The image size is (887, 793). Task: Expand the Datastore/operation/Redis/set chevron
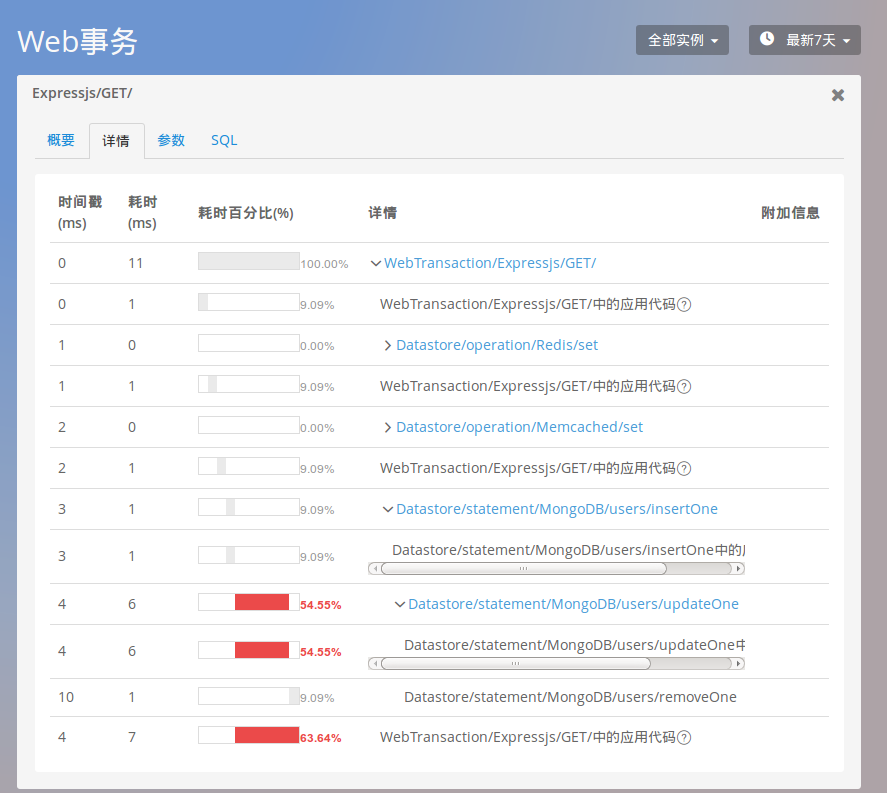(387, 346)
